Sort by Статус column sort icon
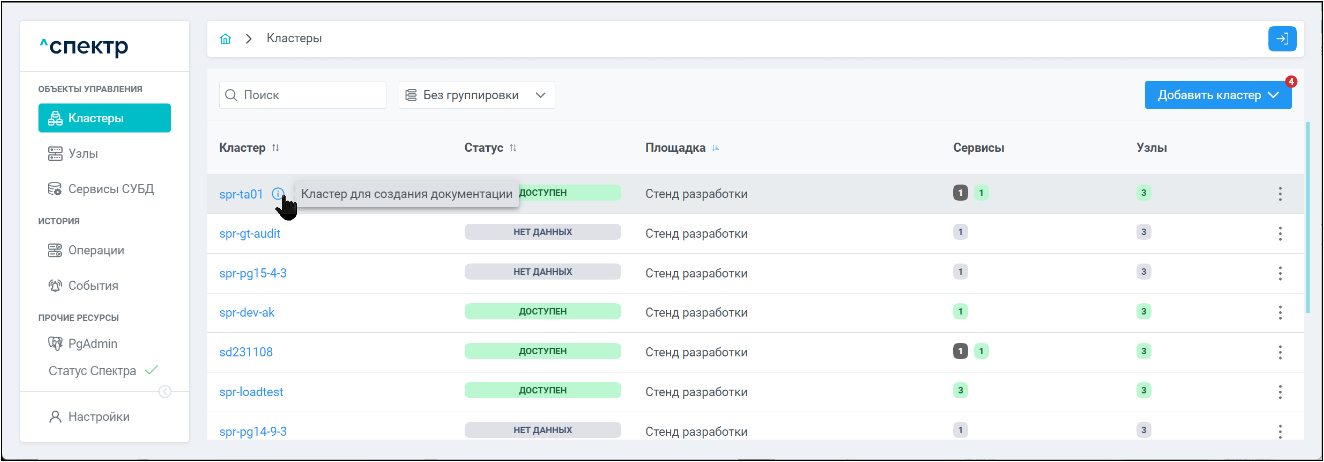 [x=513, y=148]
